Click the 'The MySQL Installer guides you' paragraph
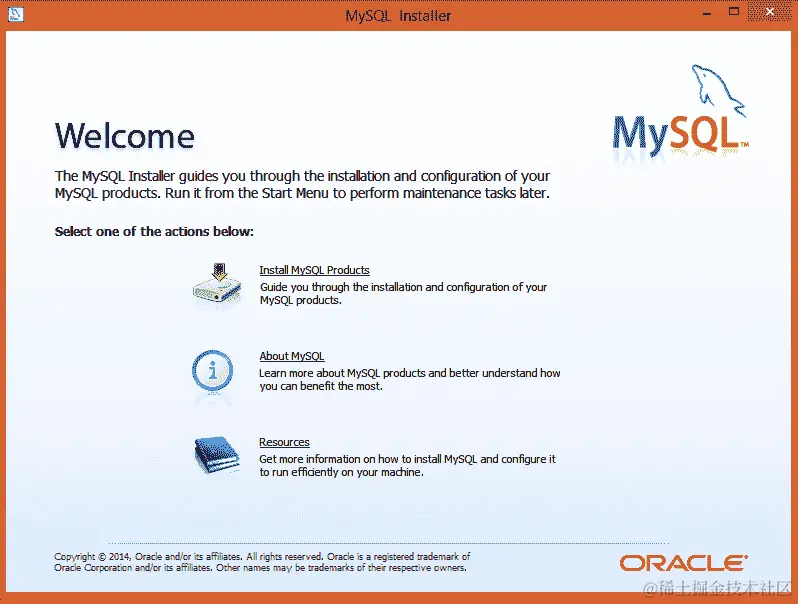The width and height of the screenshot is (798, 604). (302, 184)
